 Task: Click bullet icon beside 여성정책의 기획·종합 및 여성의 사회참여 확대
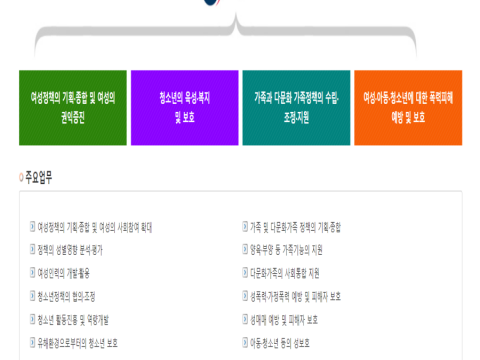point(32,227)
